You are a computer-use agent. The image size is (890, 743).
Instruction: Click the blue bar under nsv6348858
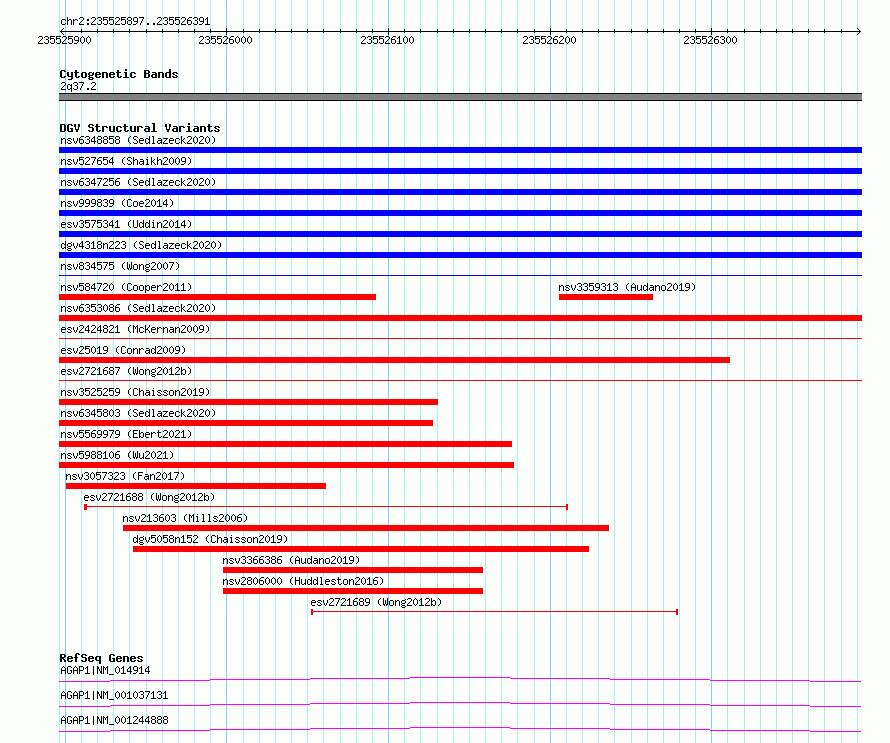(x=460, y=150)
